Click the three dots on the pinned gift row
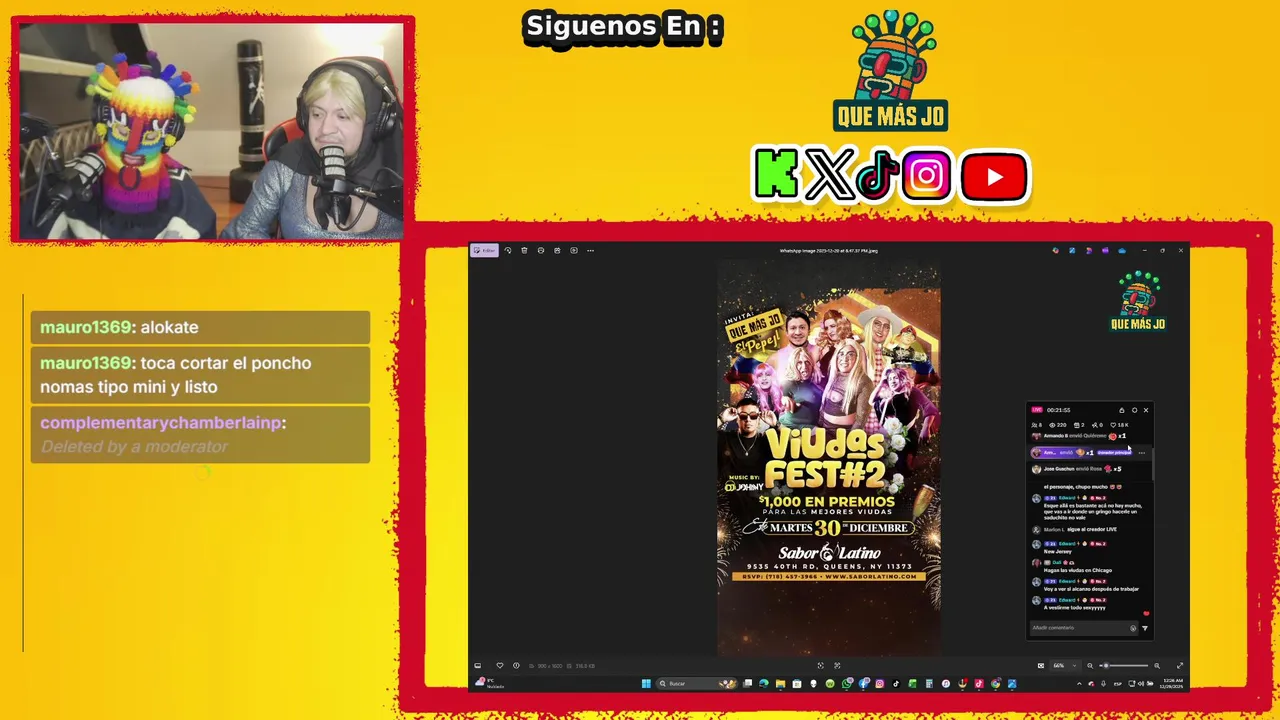Image resolution: width=1280 pixels, height=720 pixels. (x=1142, y=453)
